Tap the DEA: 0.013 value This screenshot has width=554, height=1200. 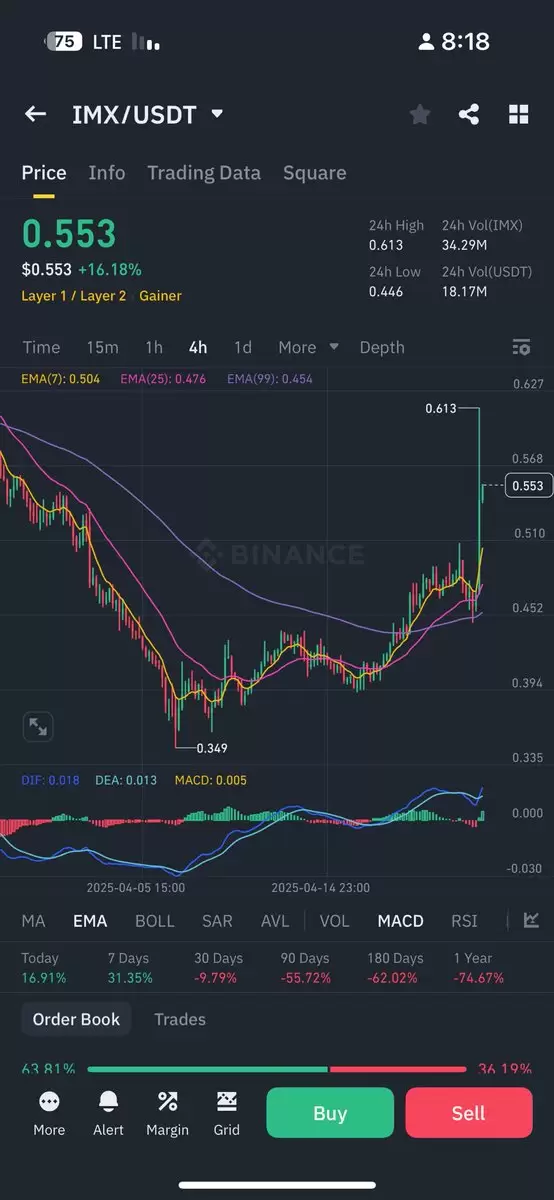pos(125,780)
